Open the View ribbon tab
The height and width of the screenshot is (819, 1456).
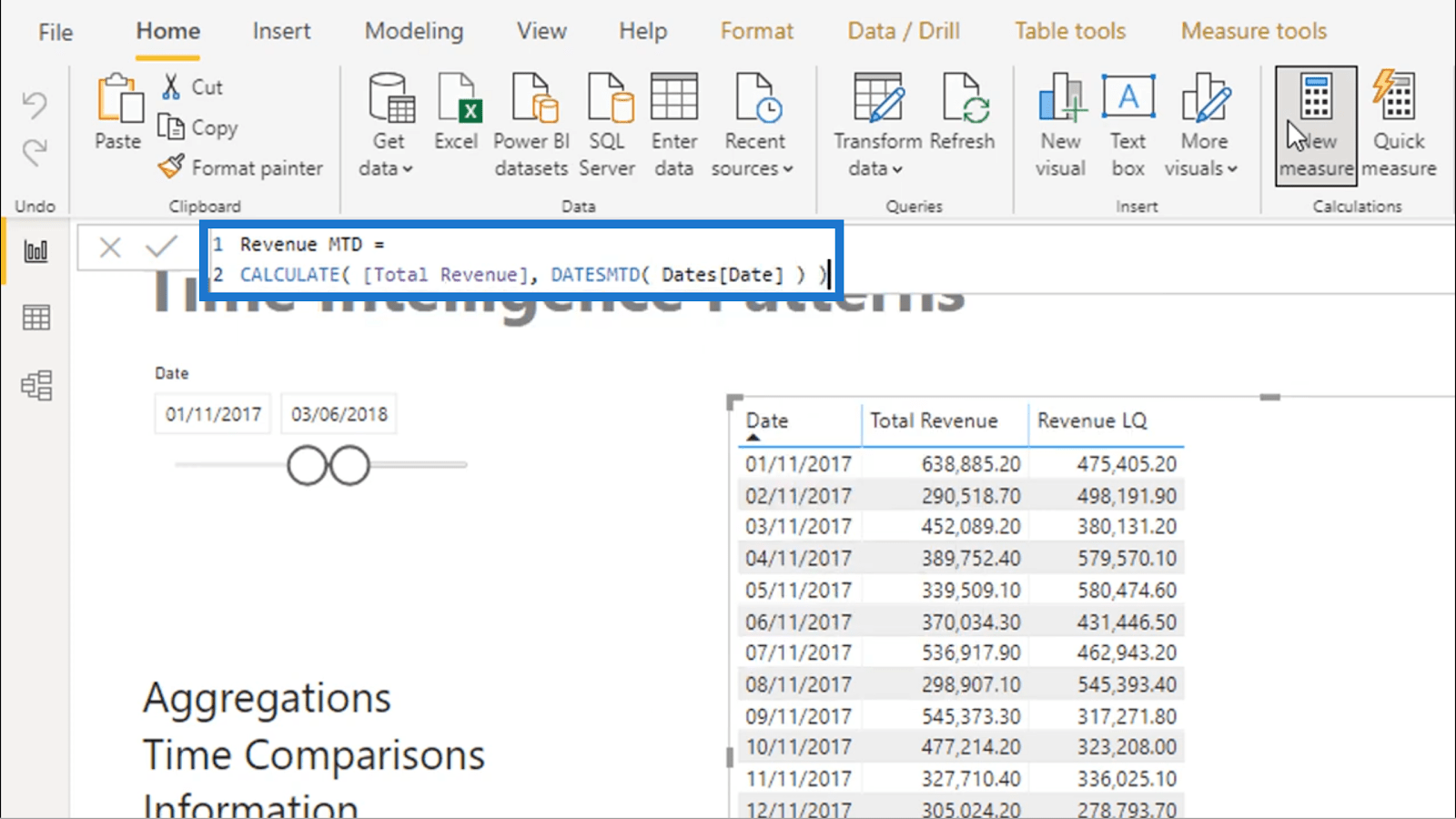pyautogui.click(x=541, y=31)
